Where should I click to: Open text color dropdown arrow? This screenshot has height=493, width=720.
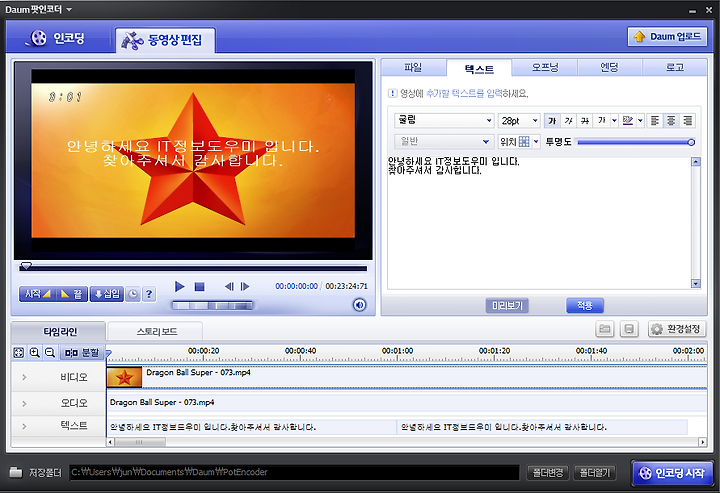(614, 121)
